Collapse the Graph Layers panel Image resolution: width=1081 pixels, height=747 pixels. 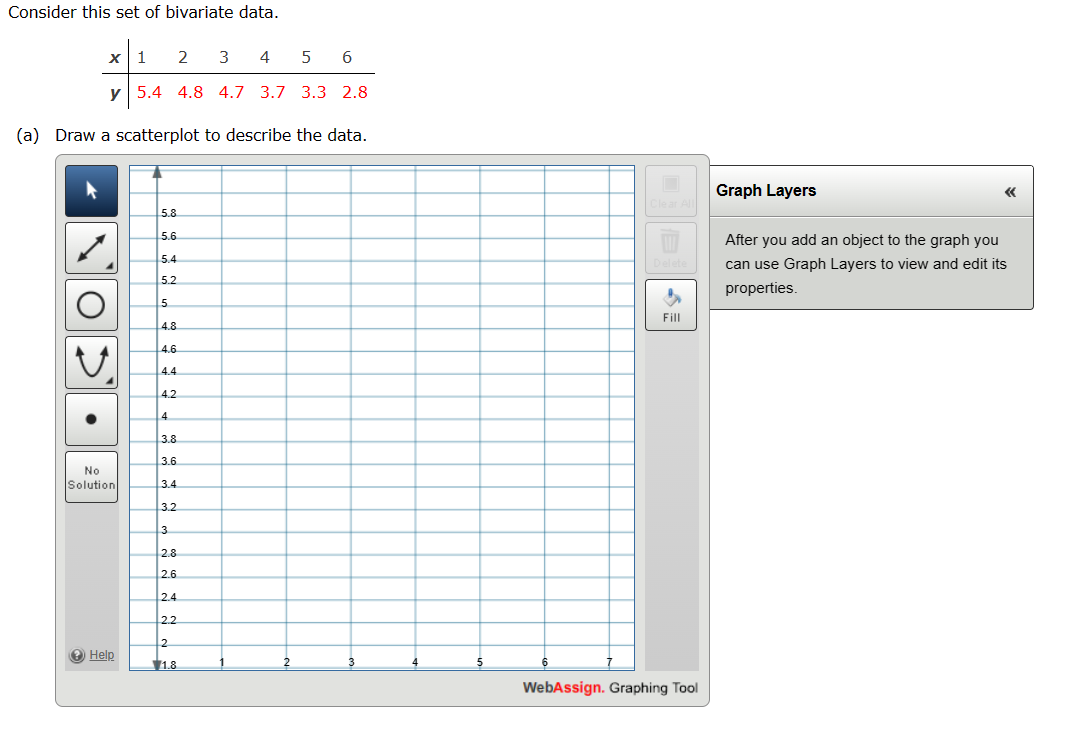1011,191
